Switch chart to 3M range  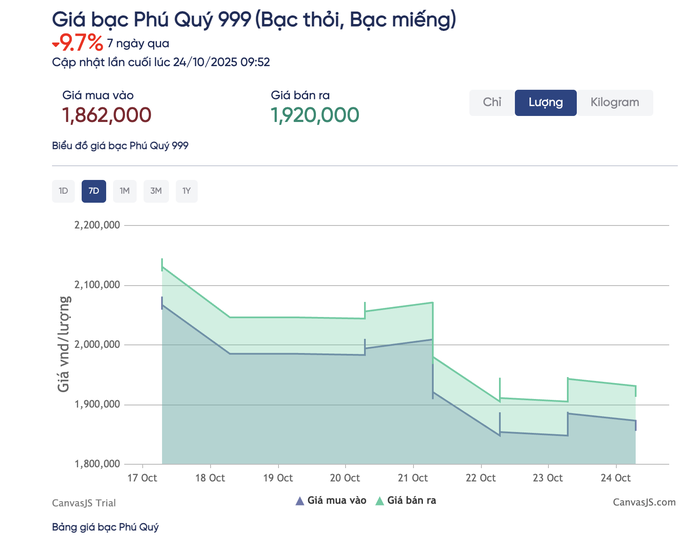click(156, 190)
